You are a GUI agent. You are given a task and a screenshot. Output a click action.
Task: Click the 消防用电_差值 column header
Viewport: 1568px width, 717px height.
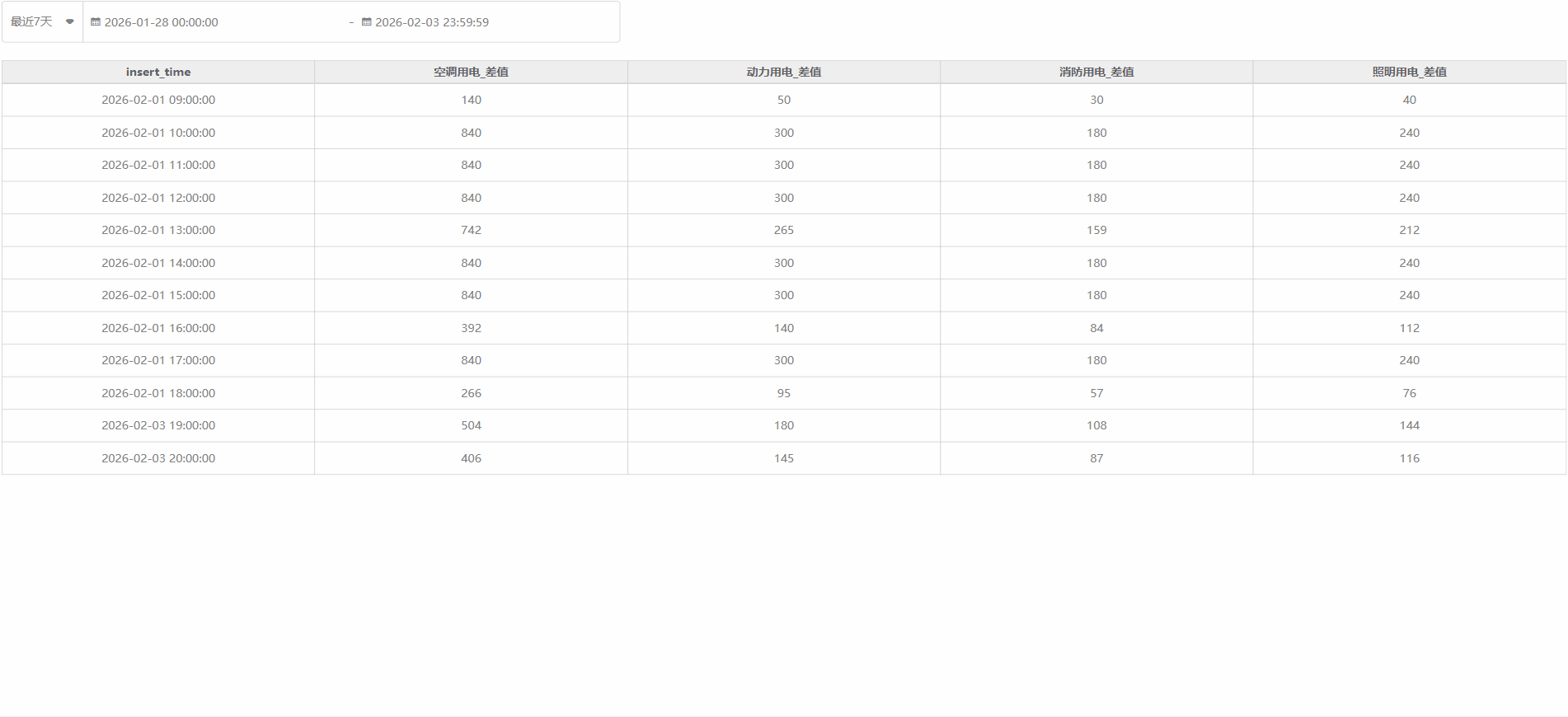(x=1096, y=73)
